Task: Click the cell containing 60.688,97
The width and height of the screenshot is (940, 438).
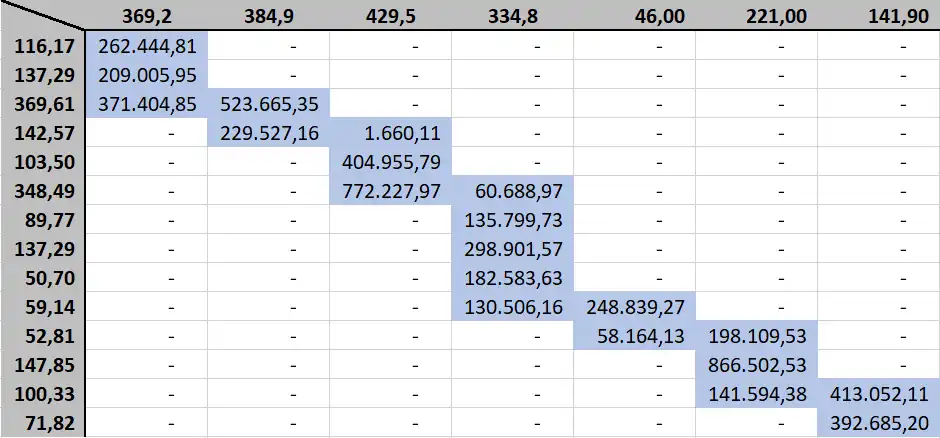Action: pyautogui.click(x=513, y=190)
